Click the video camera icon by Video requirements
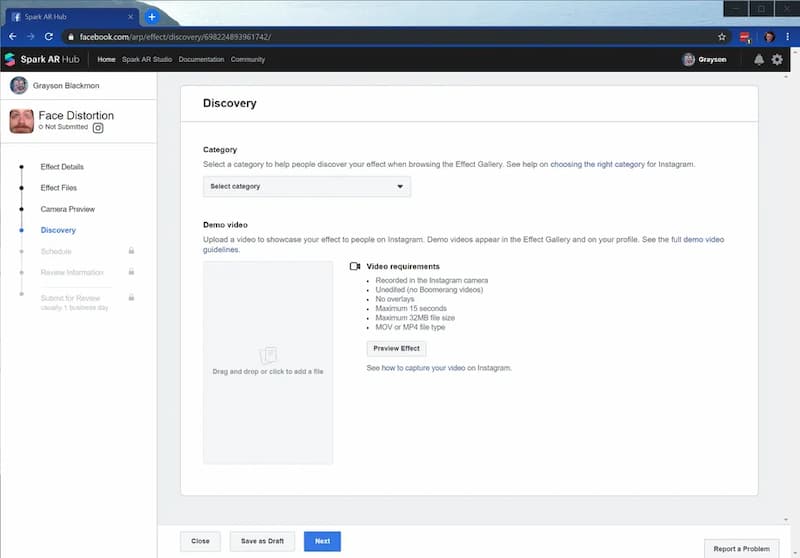 (355, 266)
